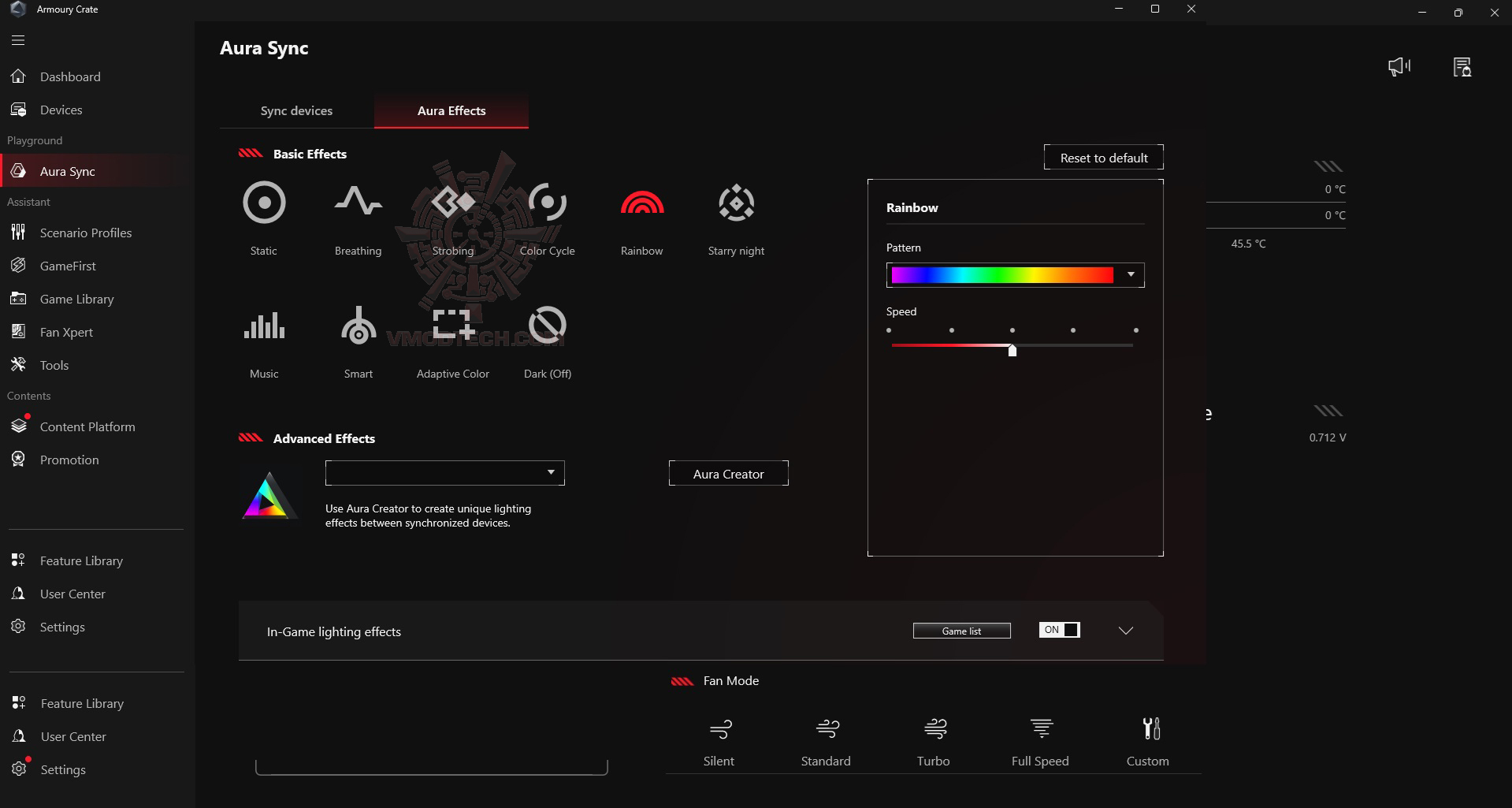
Task: Click the megaphone announcements icon in background window
Action: (x=1399, y=67)
